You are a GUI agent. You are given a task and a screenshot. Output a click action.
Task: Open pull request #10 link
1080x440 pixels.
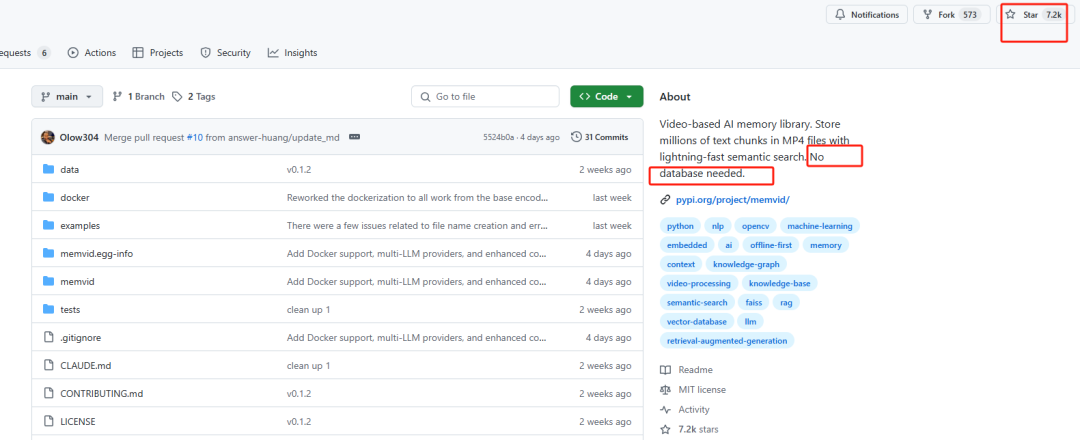coord(195,137)
